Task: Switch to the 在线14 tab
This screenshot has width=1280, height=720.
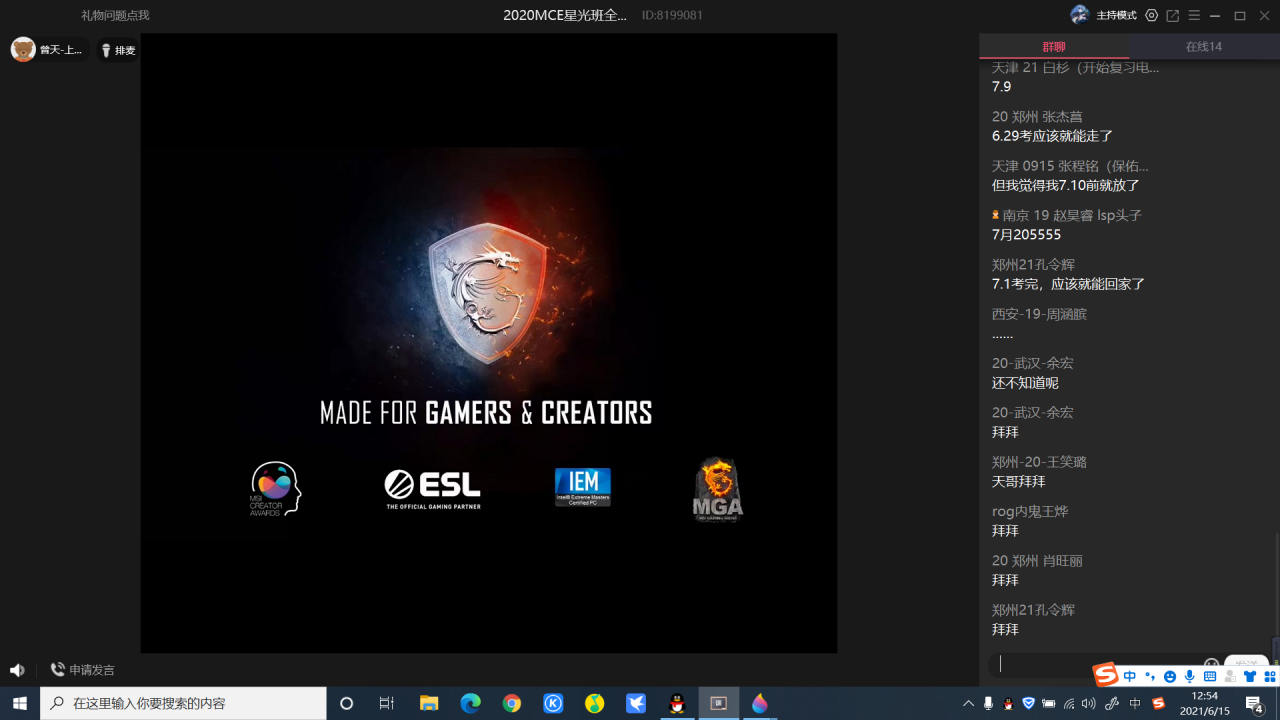Action: (1204, 46)
